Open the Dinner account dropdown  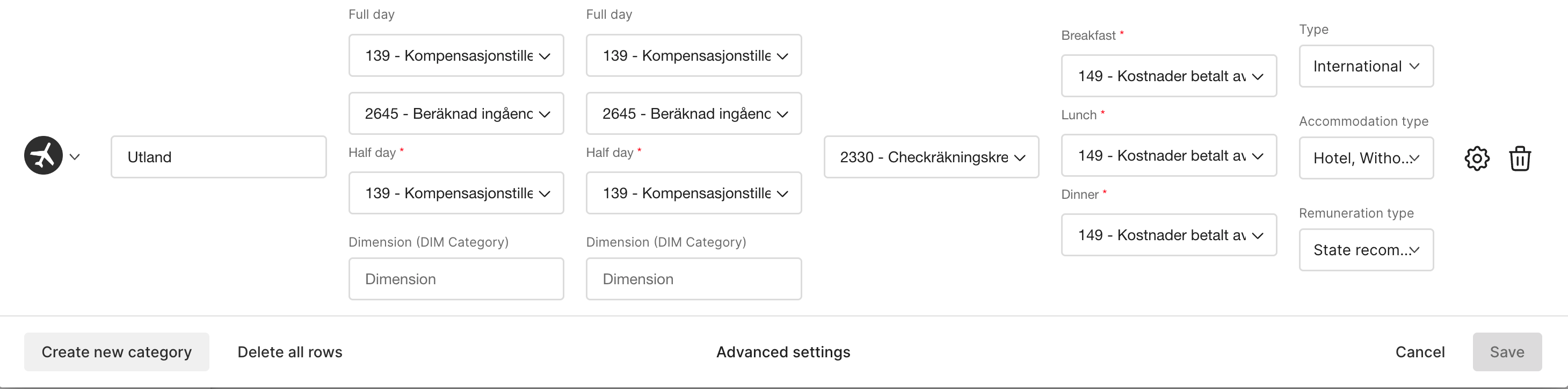tap(1168, 235)
